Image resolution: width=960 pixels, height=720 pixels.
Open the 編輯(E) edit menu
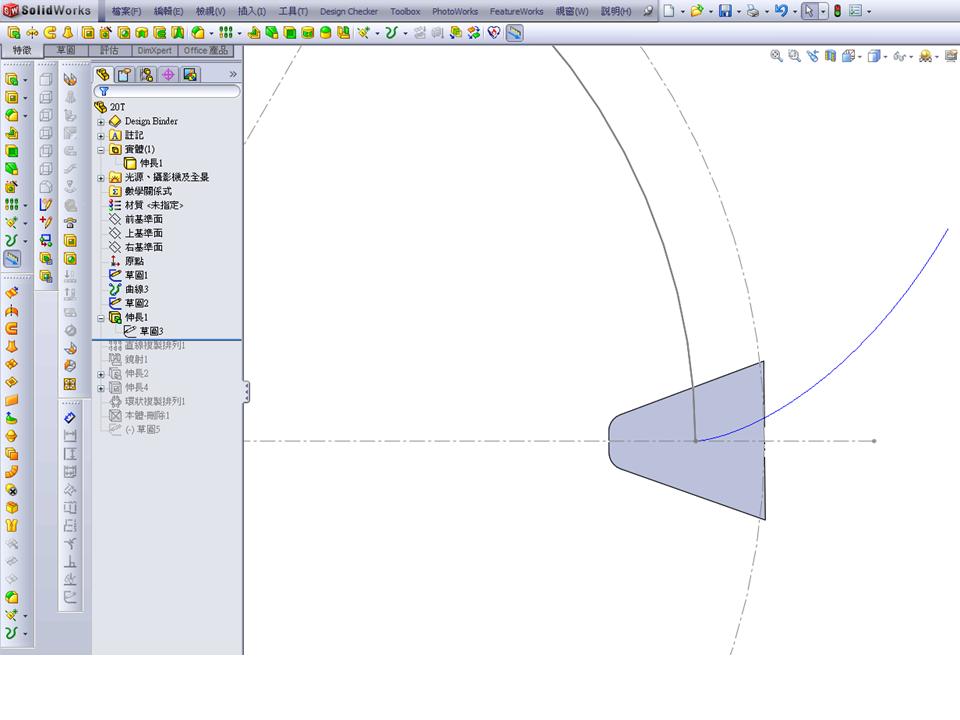click(x=168, y=11)
